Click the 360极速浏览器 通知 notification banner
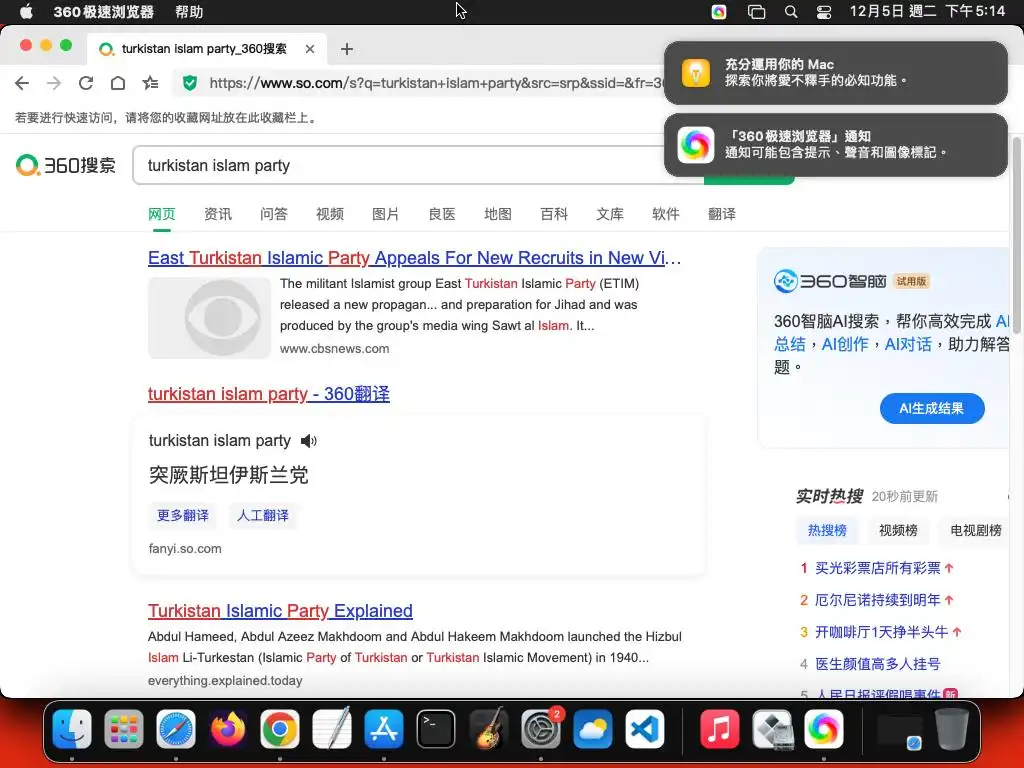This screenshot has height=768, width=1024. 836,145
